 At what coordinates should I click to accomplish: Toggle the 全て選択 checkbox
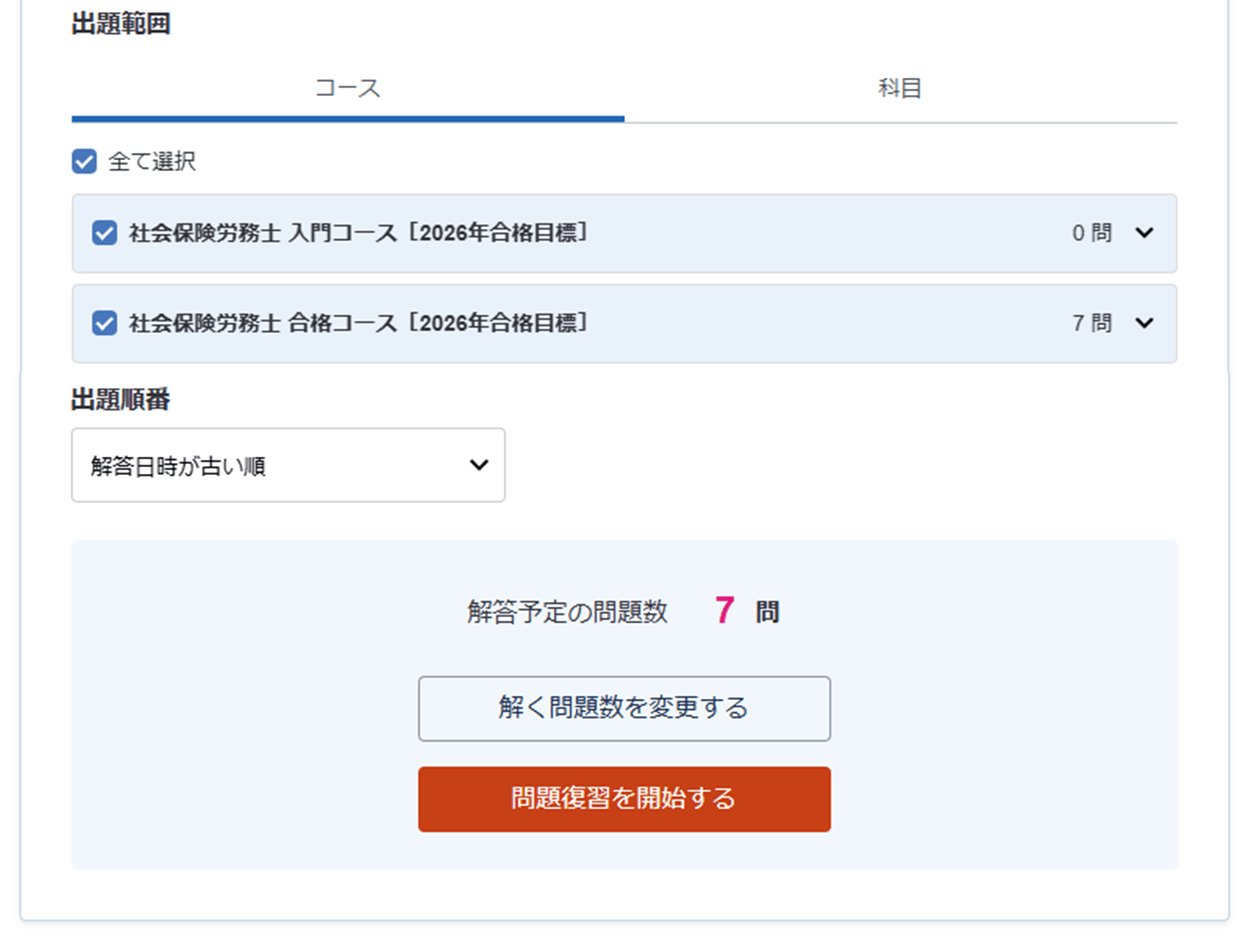pyautogui.click(x=85, y=162)
